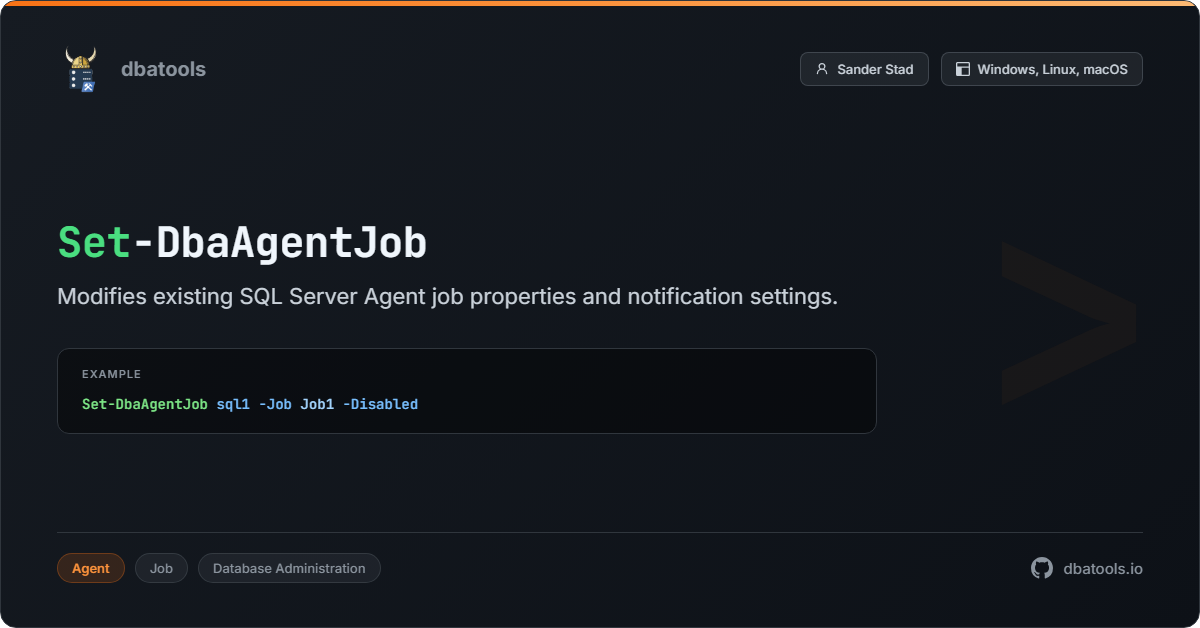This screenshot has height=628, width=1200.
Task: Click the Set-DbaAgentJob title heading
Action: [x=242, y=243]
